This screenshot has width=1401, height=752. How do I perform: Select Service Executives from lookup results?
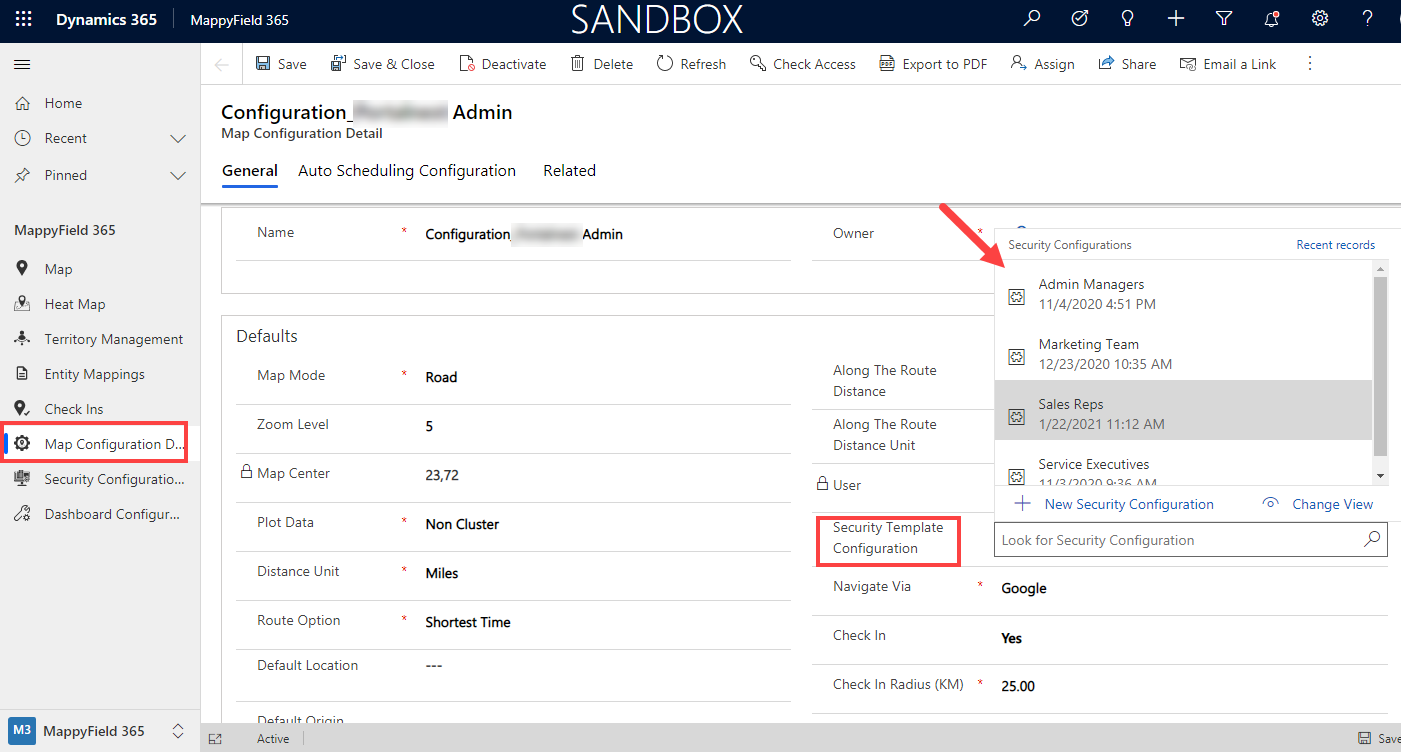1184,463
